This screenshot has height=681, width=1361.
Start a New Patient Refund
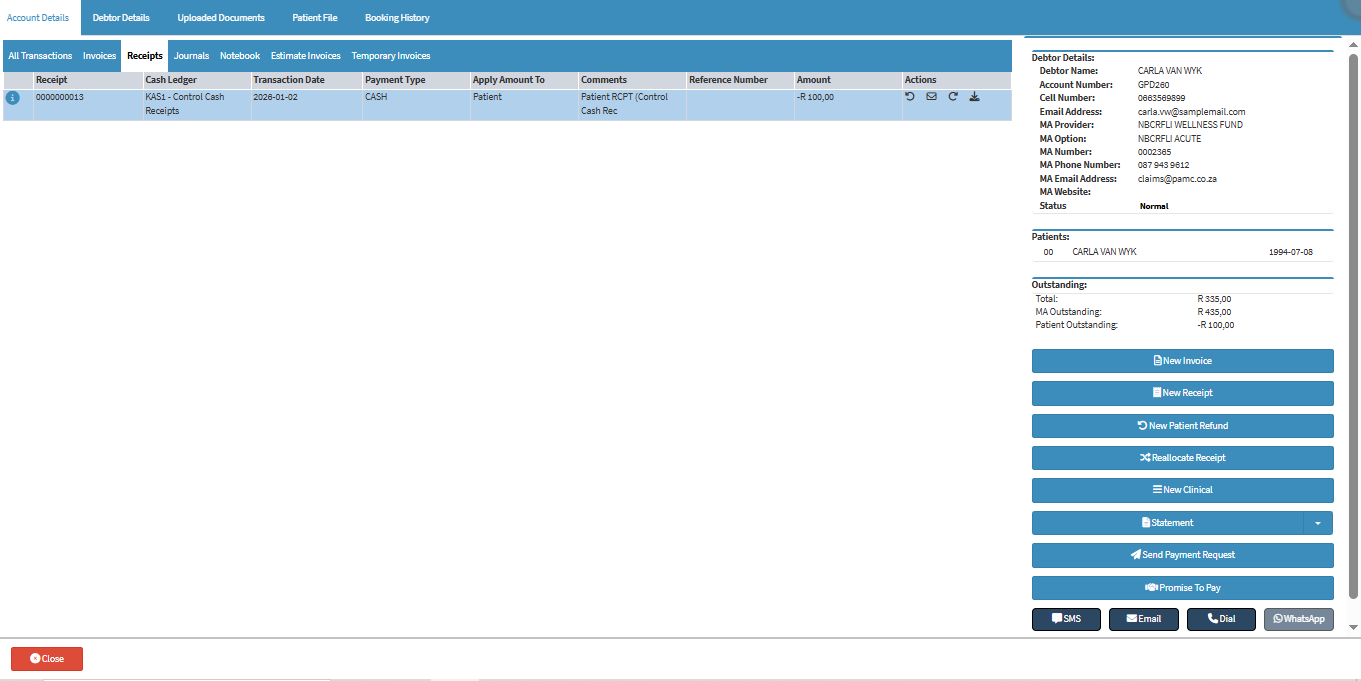[x=1182, y=426]
